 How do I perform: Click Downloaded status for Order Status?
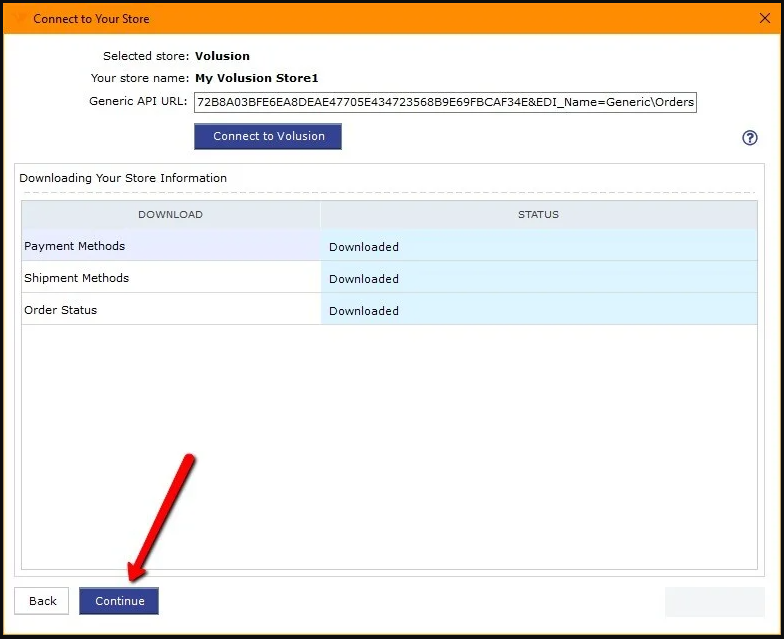[x=364, y=311]
